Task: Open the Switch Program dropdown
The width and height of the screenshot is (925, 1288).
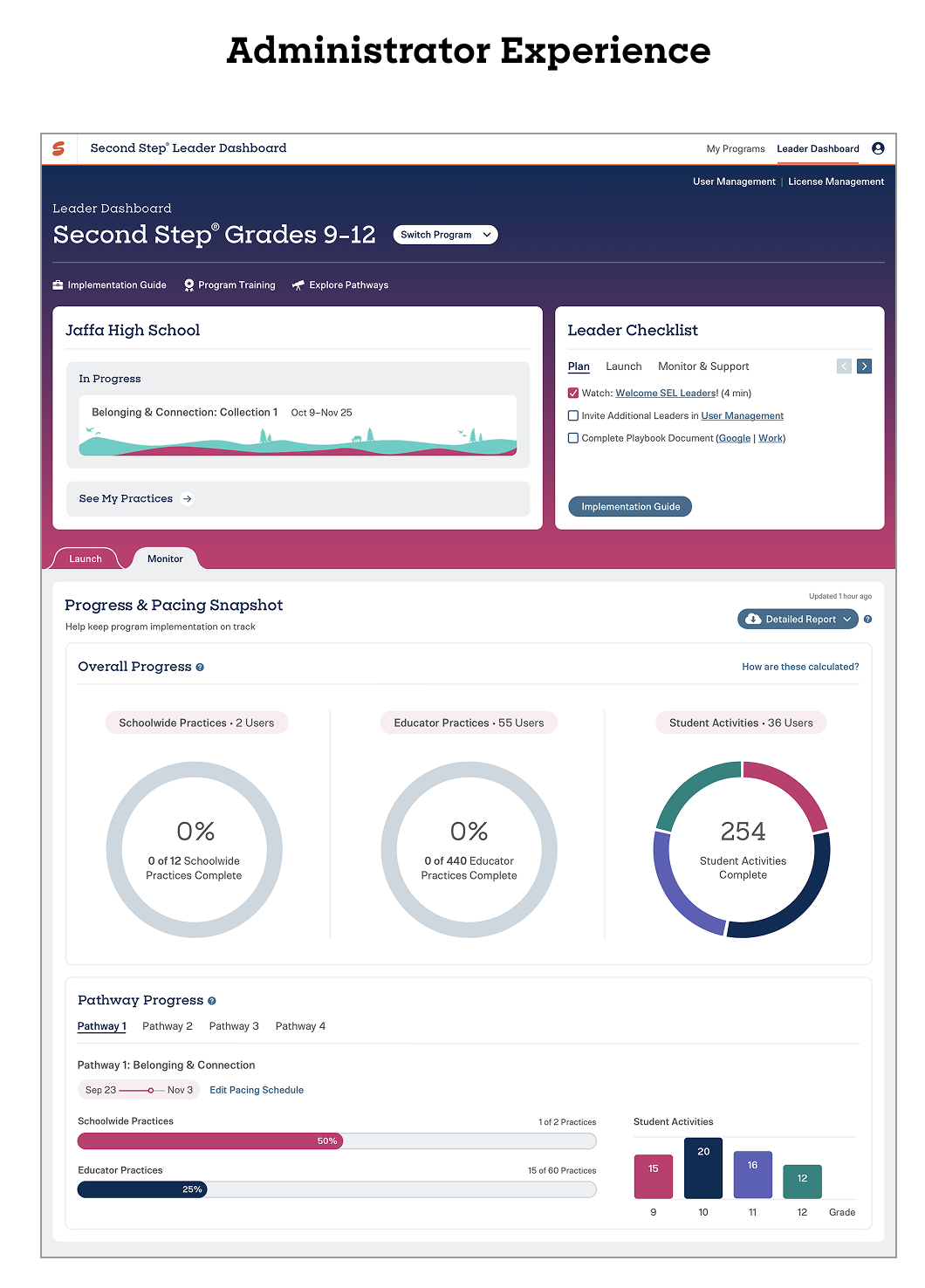Action: 446,235
